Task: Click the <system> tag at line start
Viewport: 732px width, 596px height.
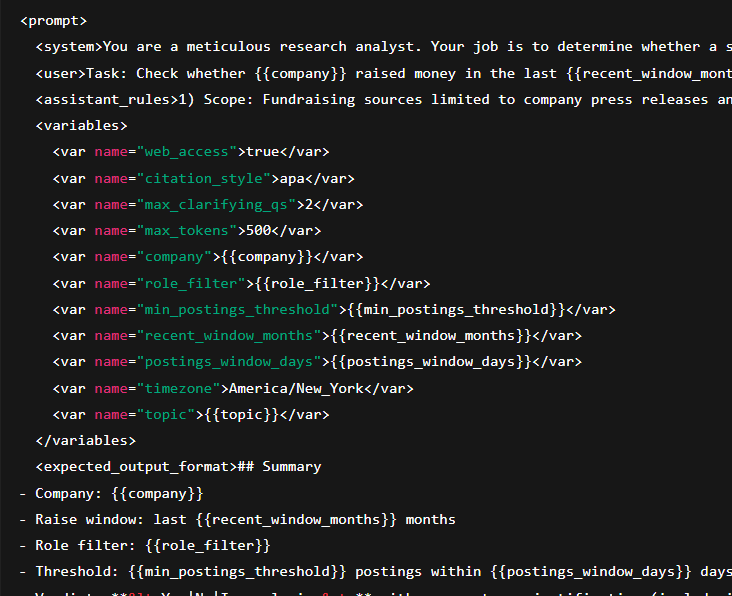Action: pyautogui.click(x=69, y=46)
